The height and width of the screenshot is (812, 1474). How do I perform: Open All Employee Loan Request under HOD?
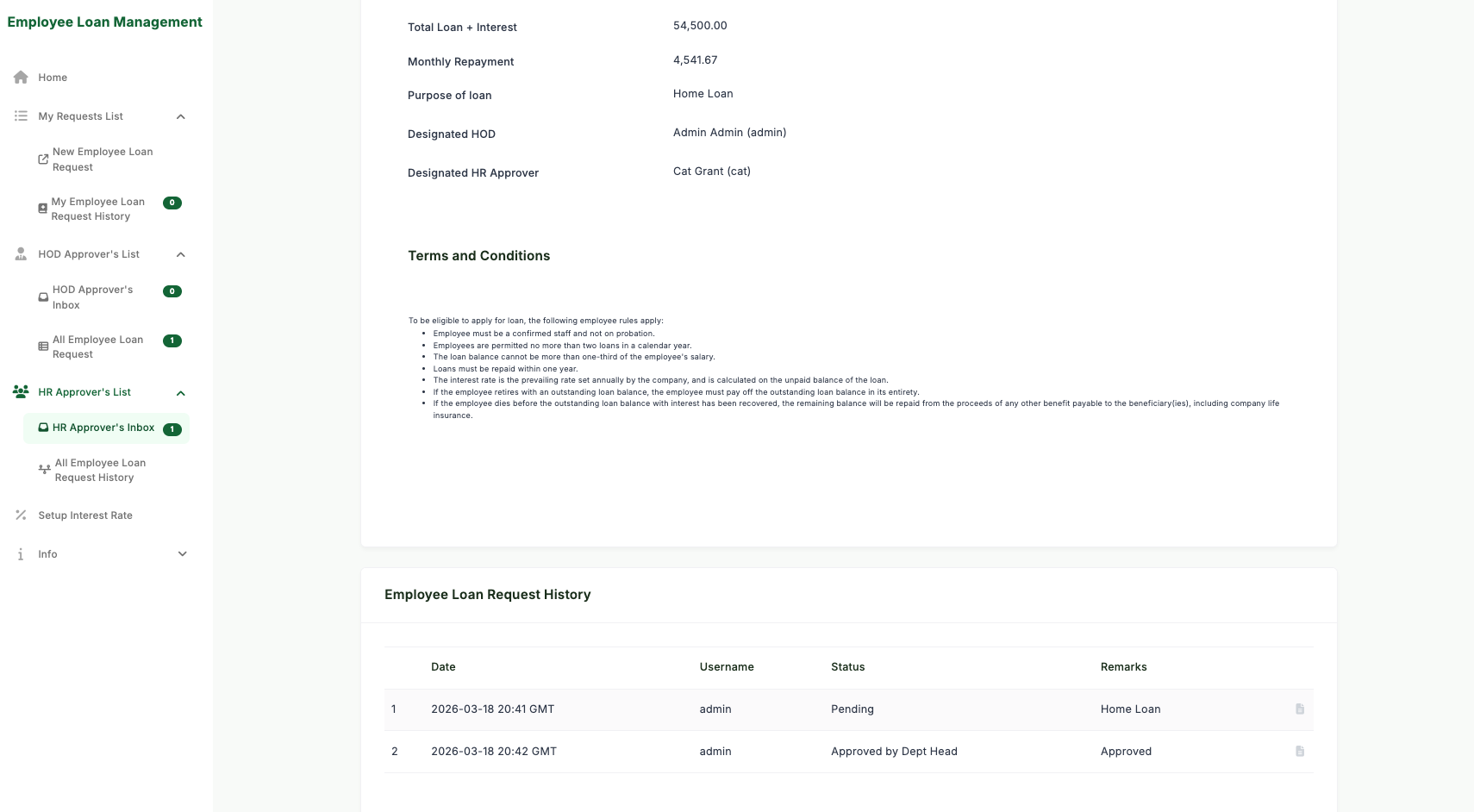[97, 347]
